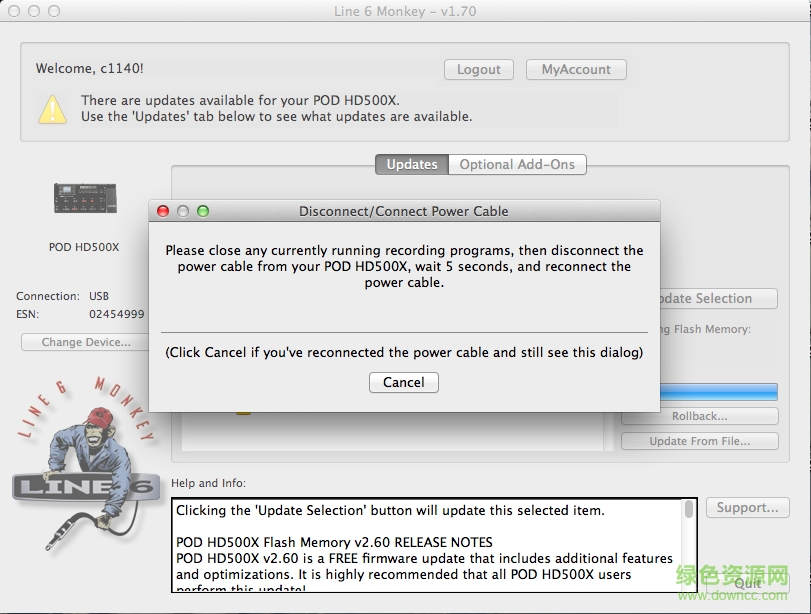811x614 pixels.
Task: Click the 'There are updates available' message
Action: click(276, 108)
